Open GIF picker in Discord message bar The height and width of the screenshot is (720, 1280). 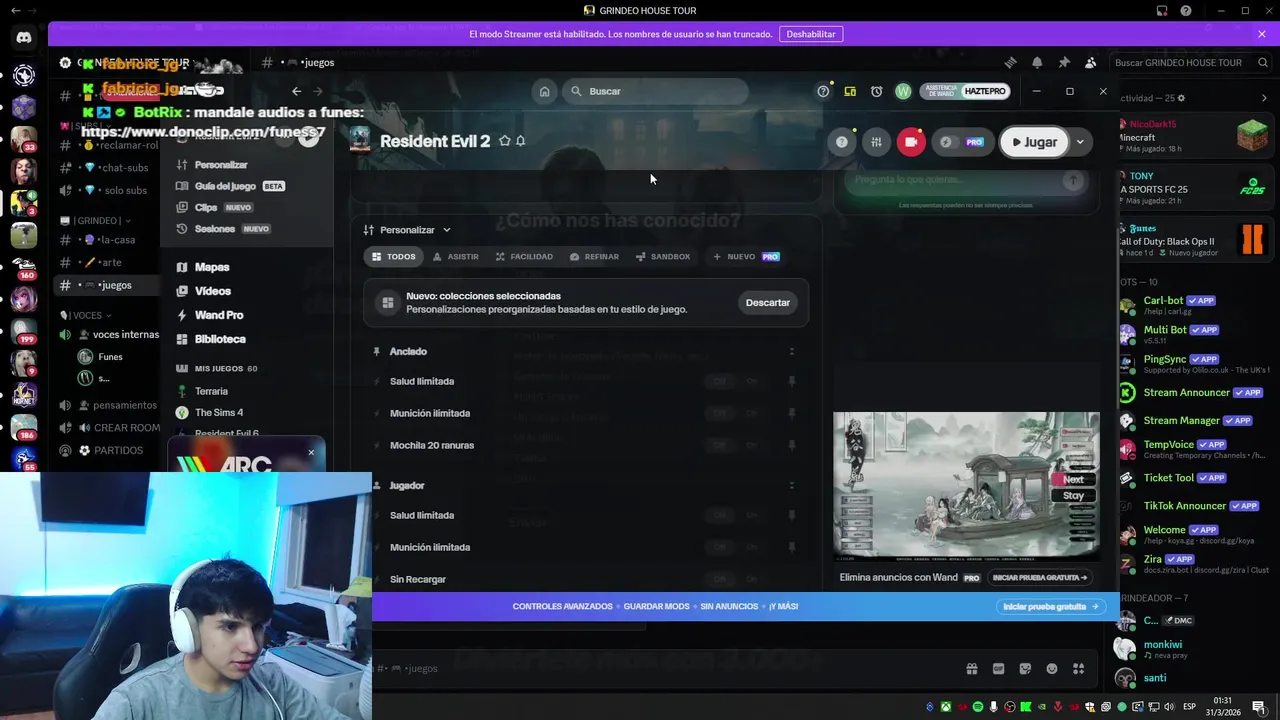click(998, 669)
